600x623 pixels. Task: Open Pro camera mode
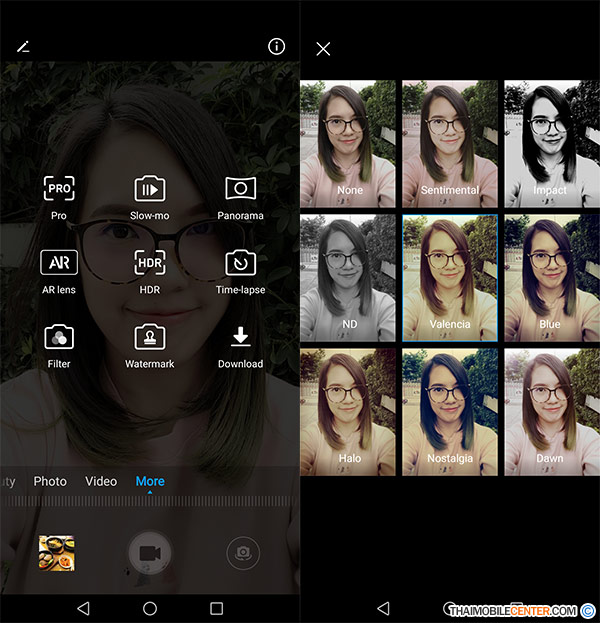(59, 189)
